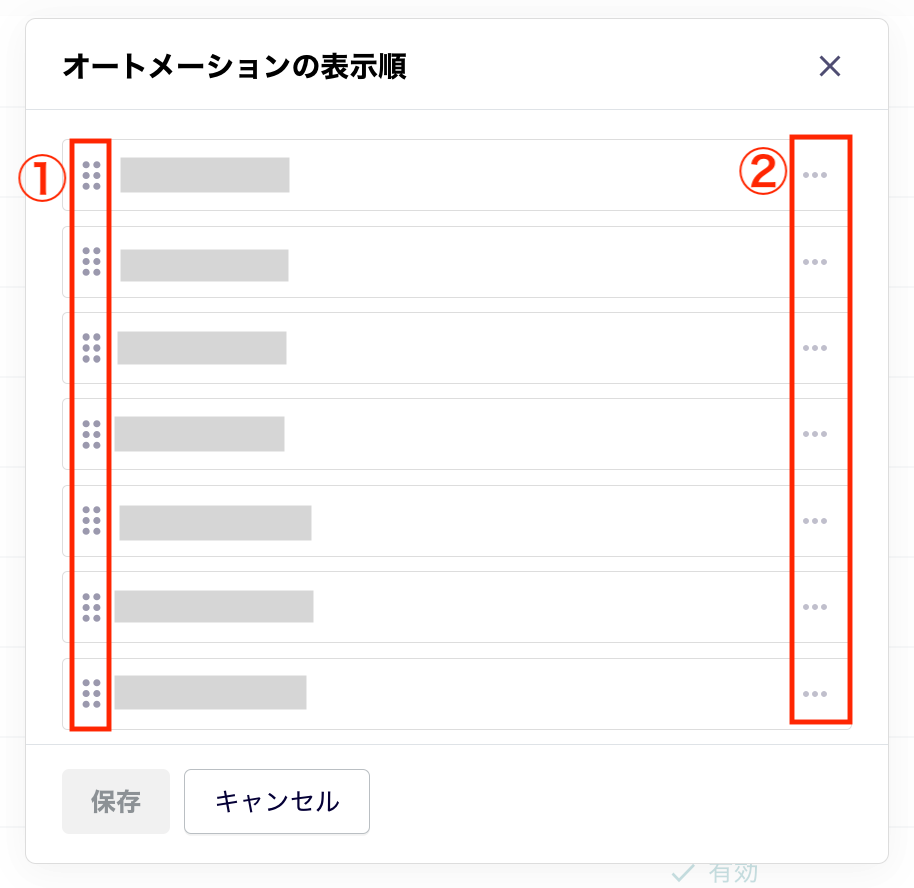Click the drag handle icon on the first row
Viewport: 914px width, 888px height.
click(x=90, y=174)
